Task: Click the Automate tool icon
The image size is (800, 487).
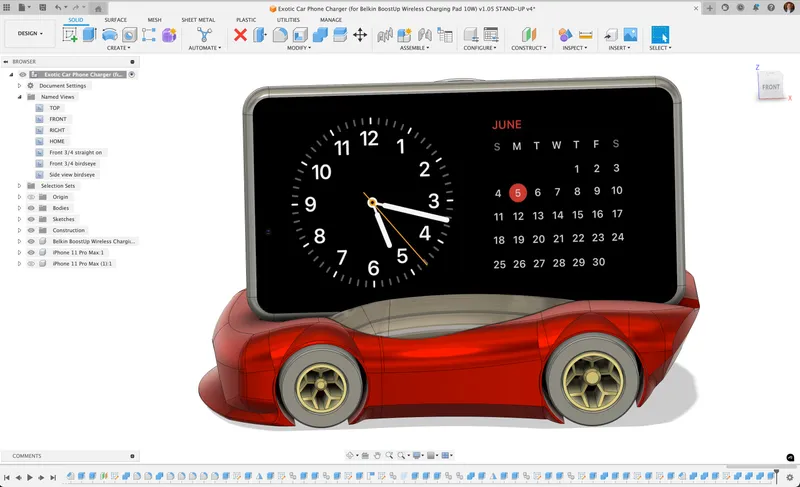Action: click(x=204, y=35)
